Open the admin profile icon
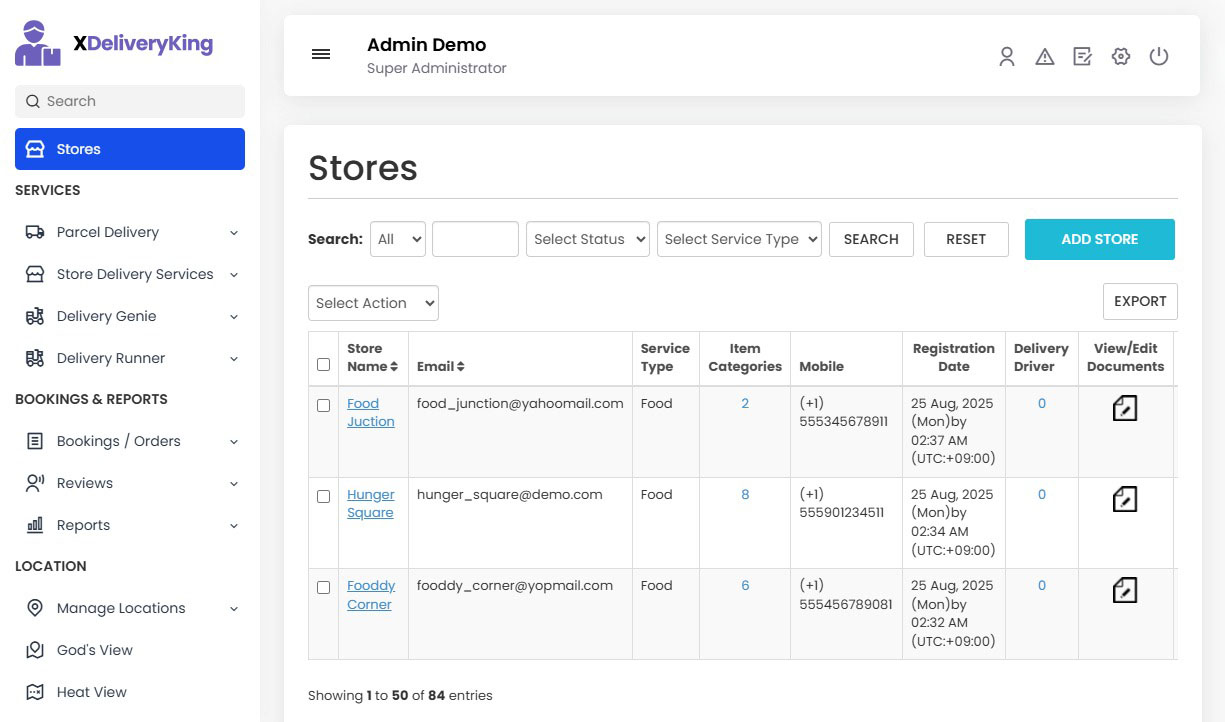 [x=1007, y=57]
